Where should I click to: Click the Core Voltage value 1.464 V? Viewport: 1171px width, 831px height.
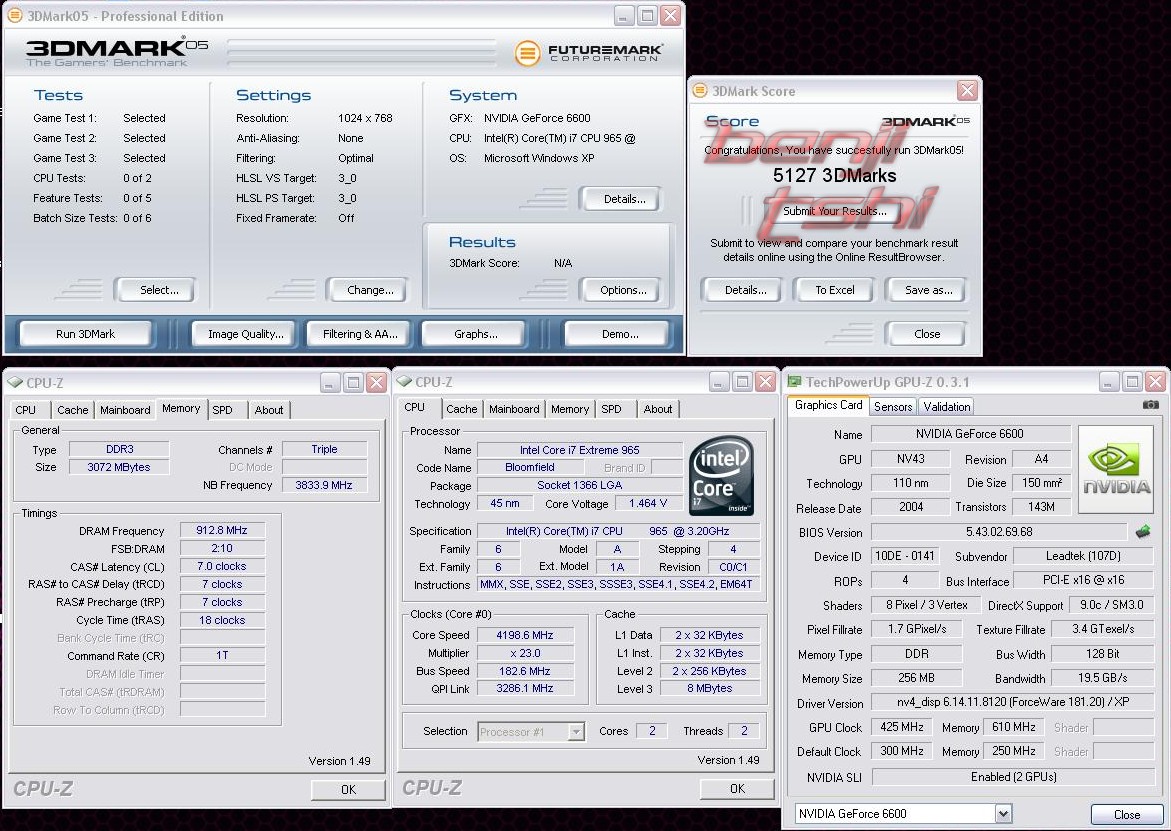[647, 503]
